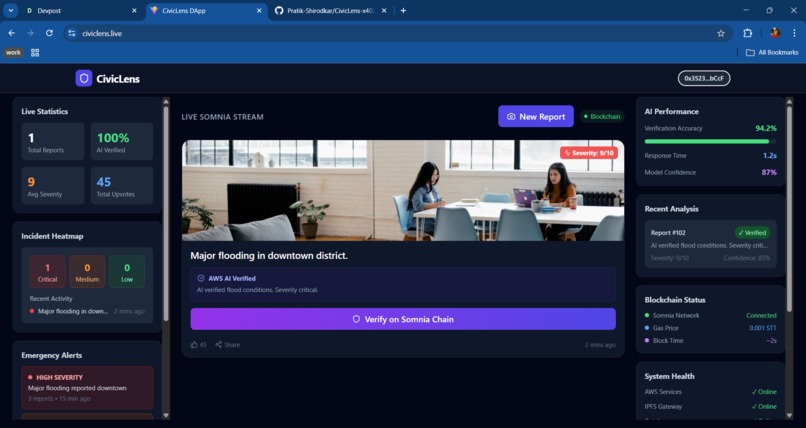The height and width of the screenshot is (428, 806).
Task: Click the Total Reports statistic card
Action: click(x=53, y=141)
